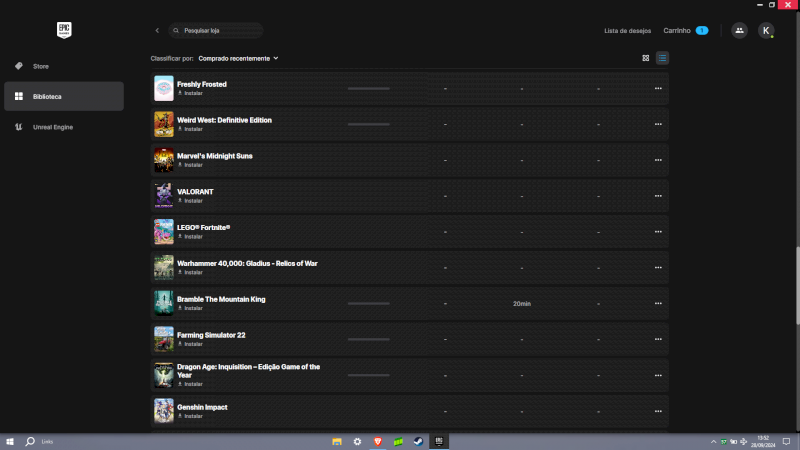Open Lista de desejos

tap(628, 31)
